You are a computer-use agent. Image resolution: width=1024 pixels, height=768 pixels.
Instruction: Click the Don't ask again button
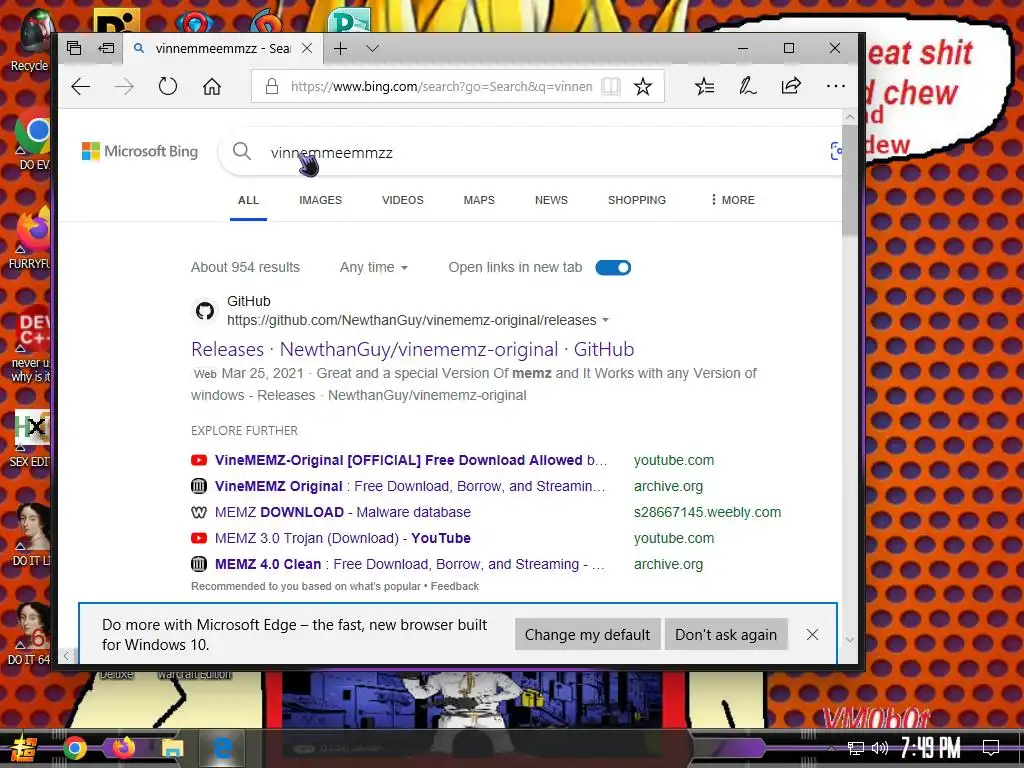[726, 635]
